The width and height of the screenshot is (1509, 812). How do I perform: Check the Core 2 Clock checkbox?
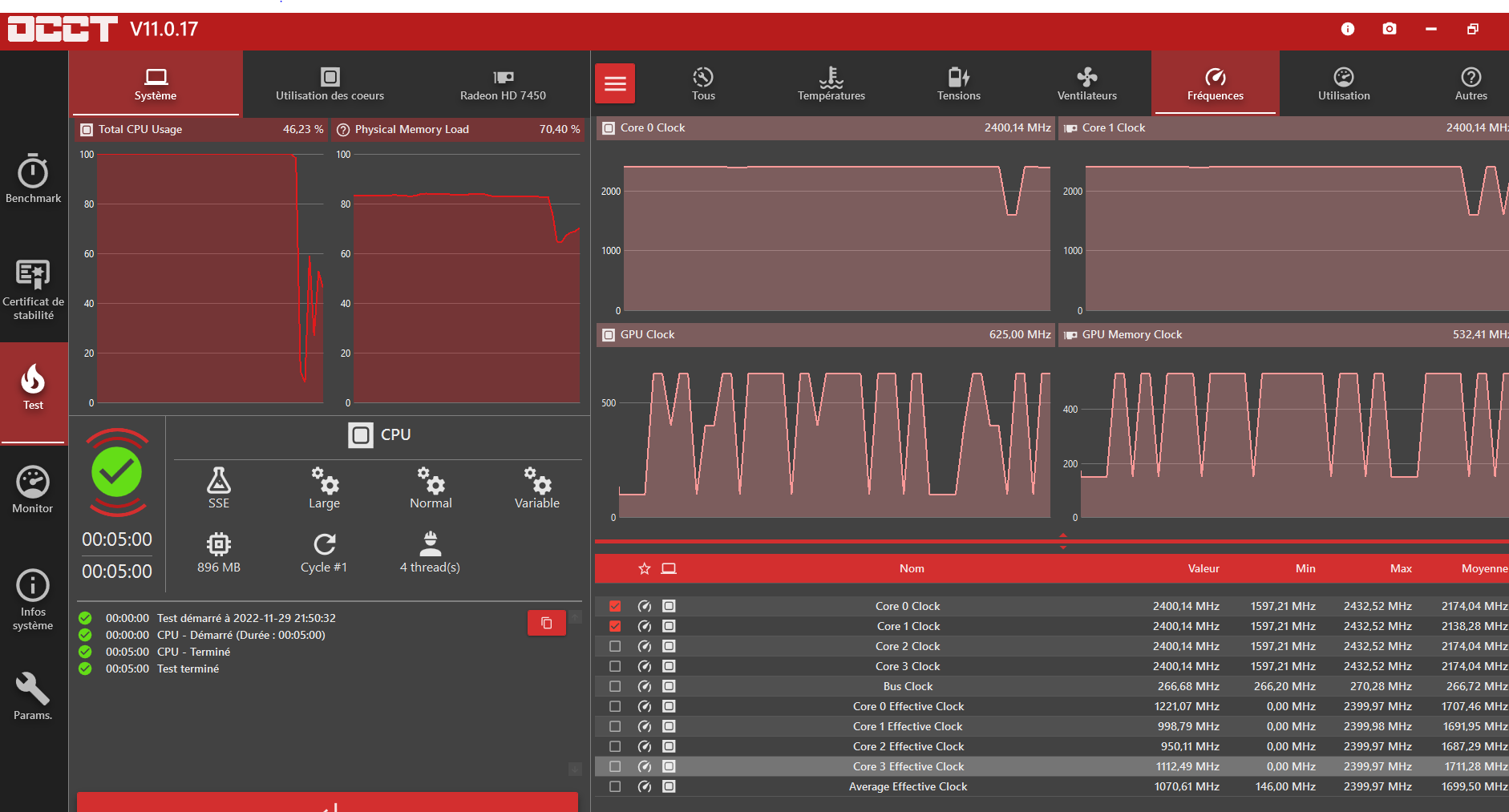click(x=615, y=646)
